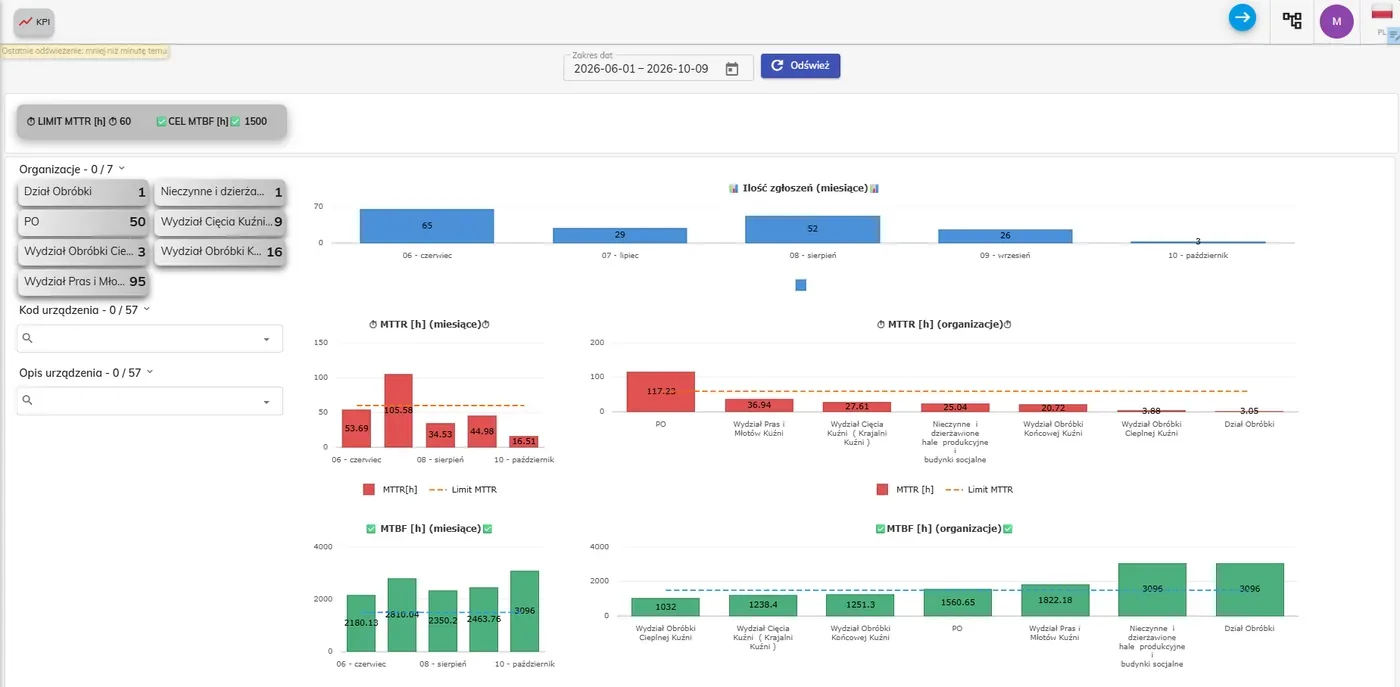The width and height of the screenshot is (1400, 687).
Task: Click the 44.98 MTTR monthly bar
Action: coord(482,431)
